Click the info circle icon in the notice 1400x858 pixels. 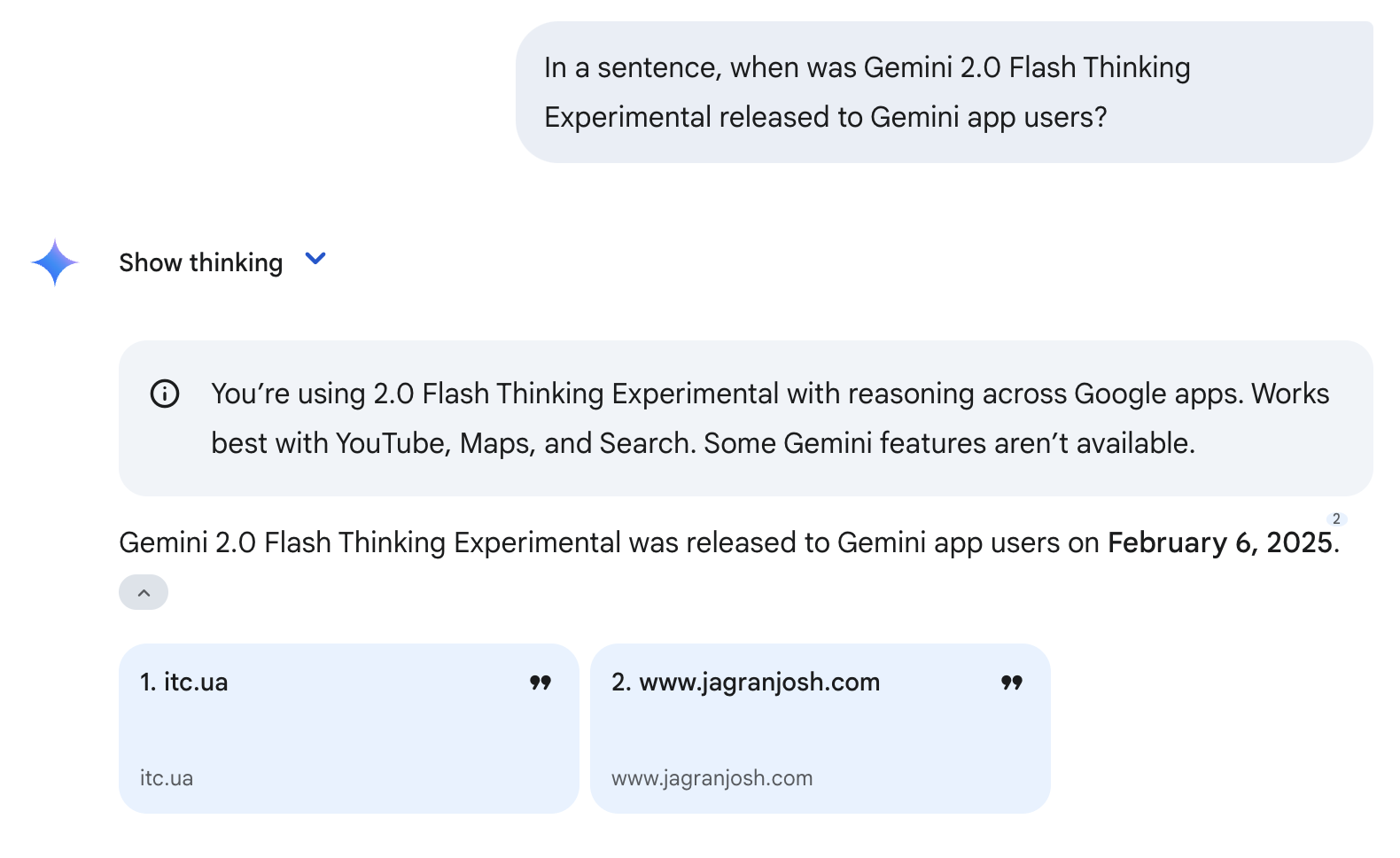point(165,394)
